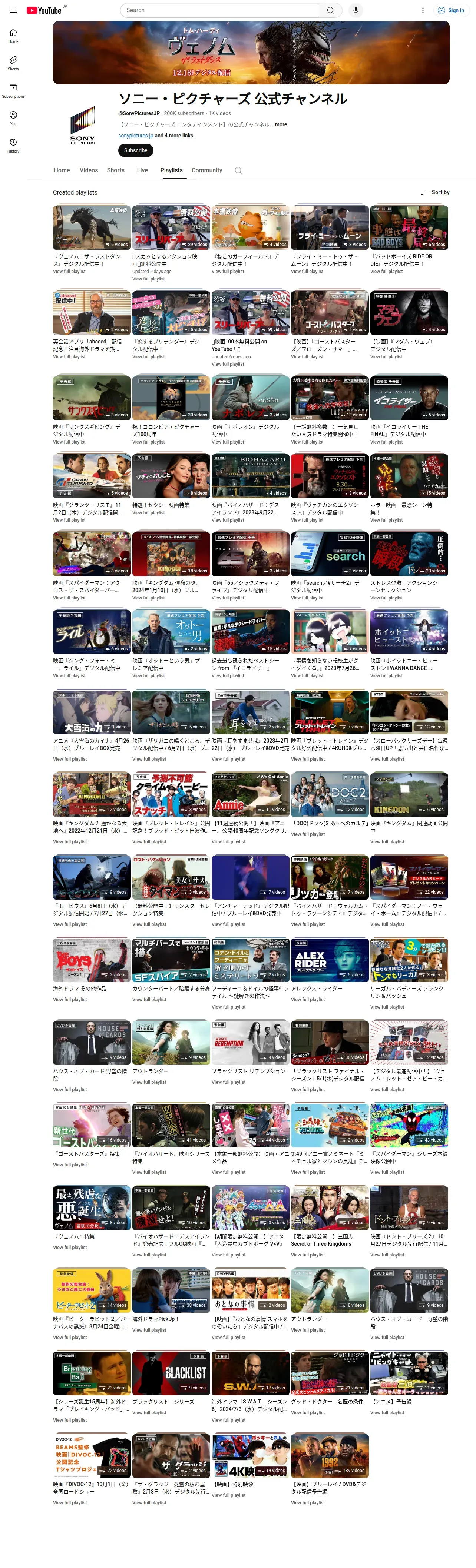Click the playlist title 海外ドラマ その他作品
Viewport: 476px width, 1568px height.
pos(80,989)
